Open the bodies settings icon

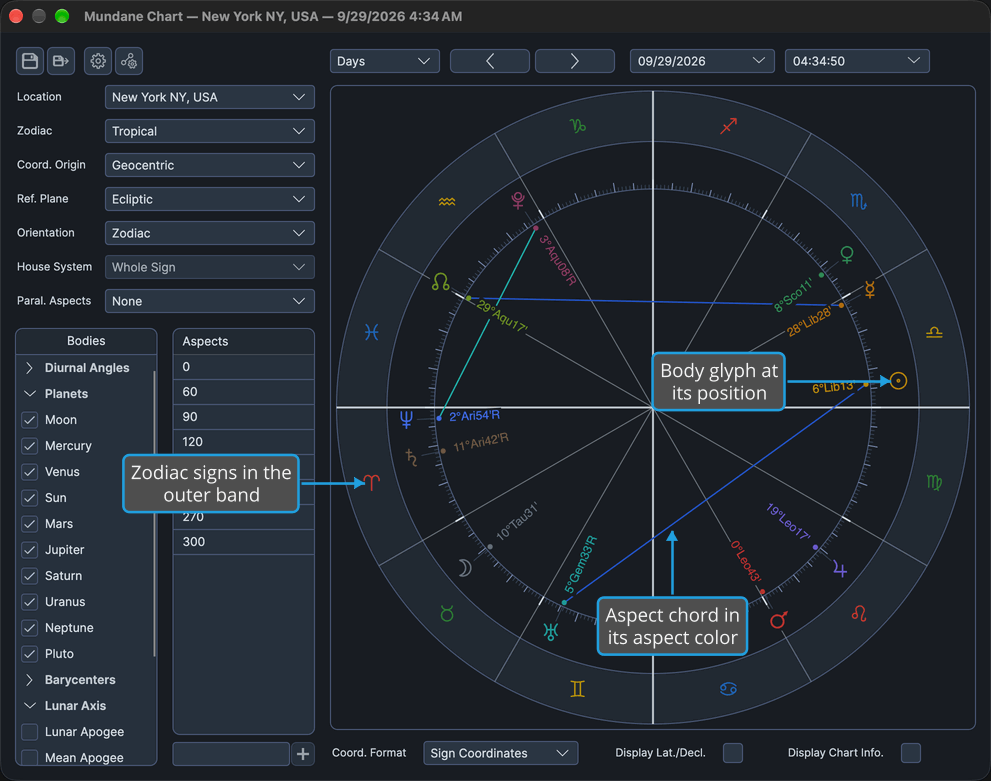129,61
